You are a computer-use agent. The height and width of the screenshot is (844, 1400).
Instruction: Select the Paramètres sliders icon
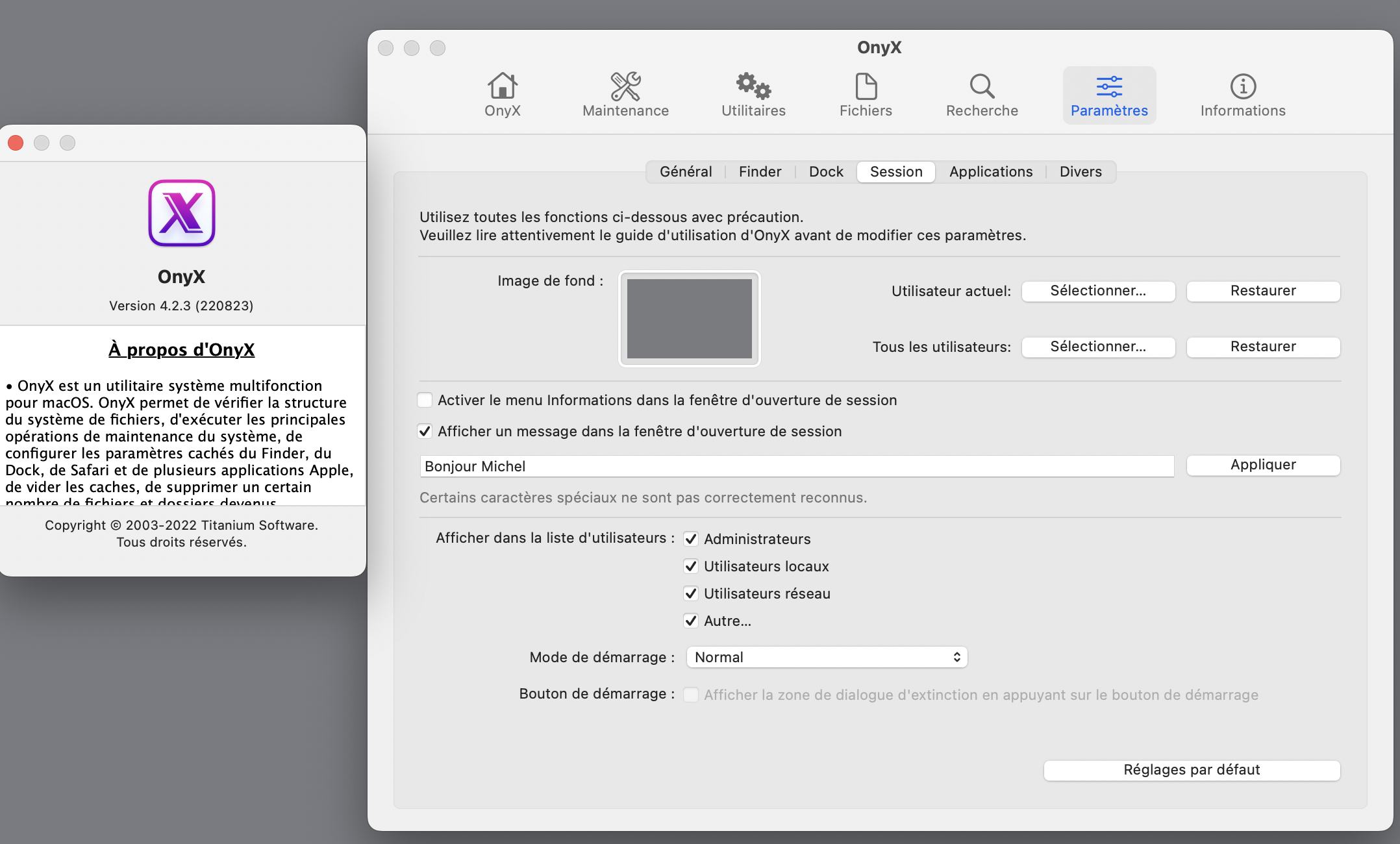tap(1109, 87)
